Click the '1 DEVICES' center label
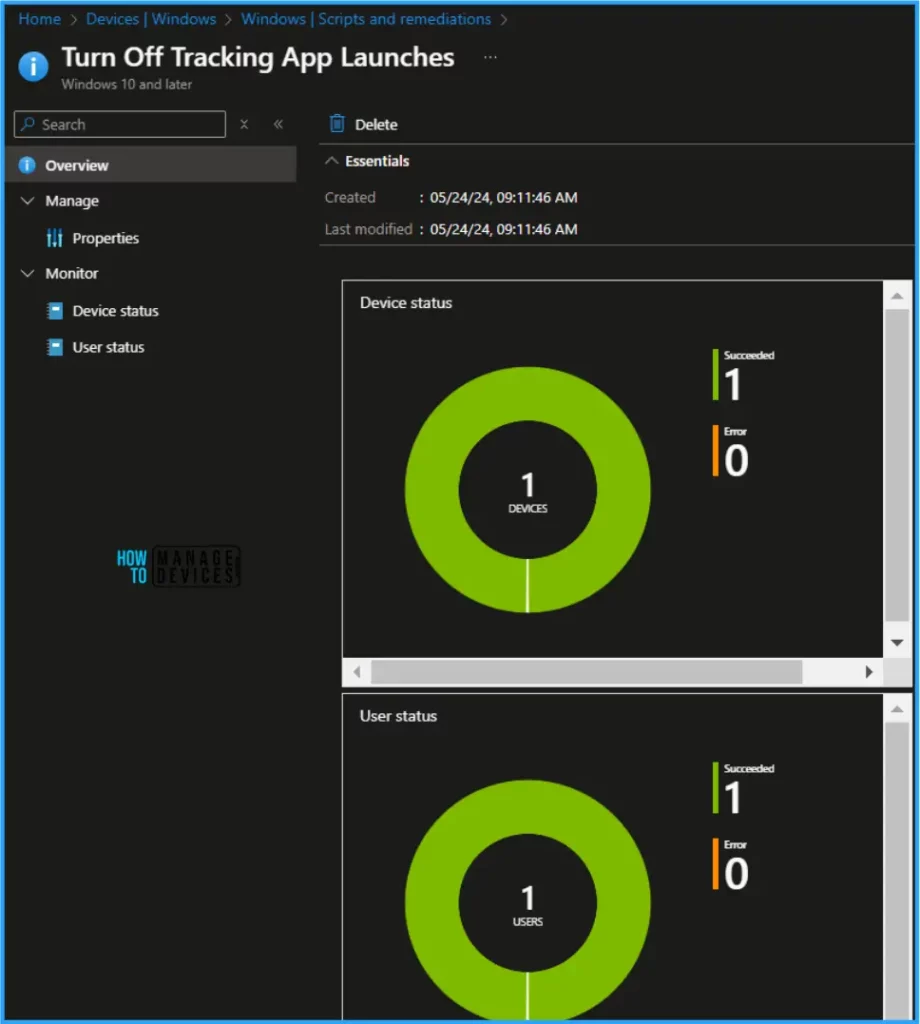Screen dimensions: 920x1024 (x=528, y=492)
